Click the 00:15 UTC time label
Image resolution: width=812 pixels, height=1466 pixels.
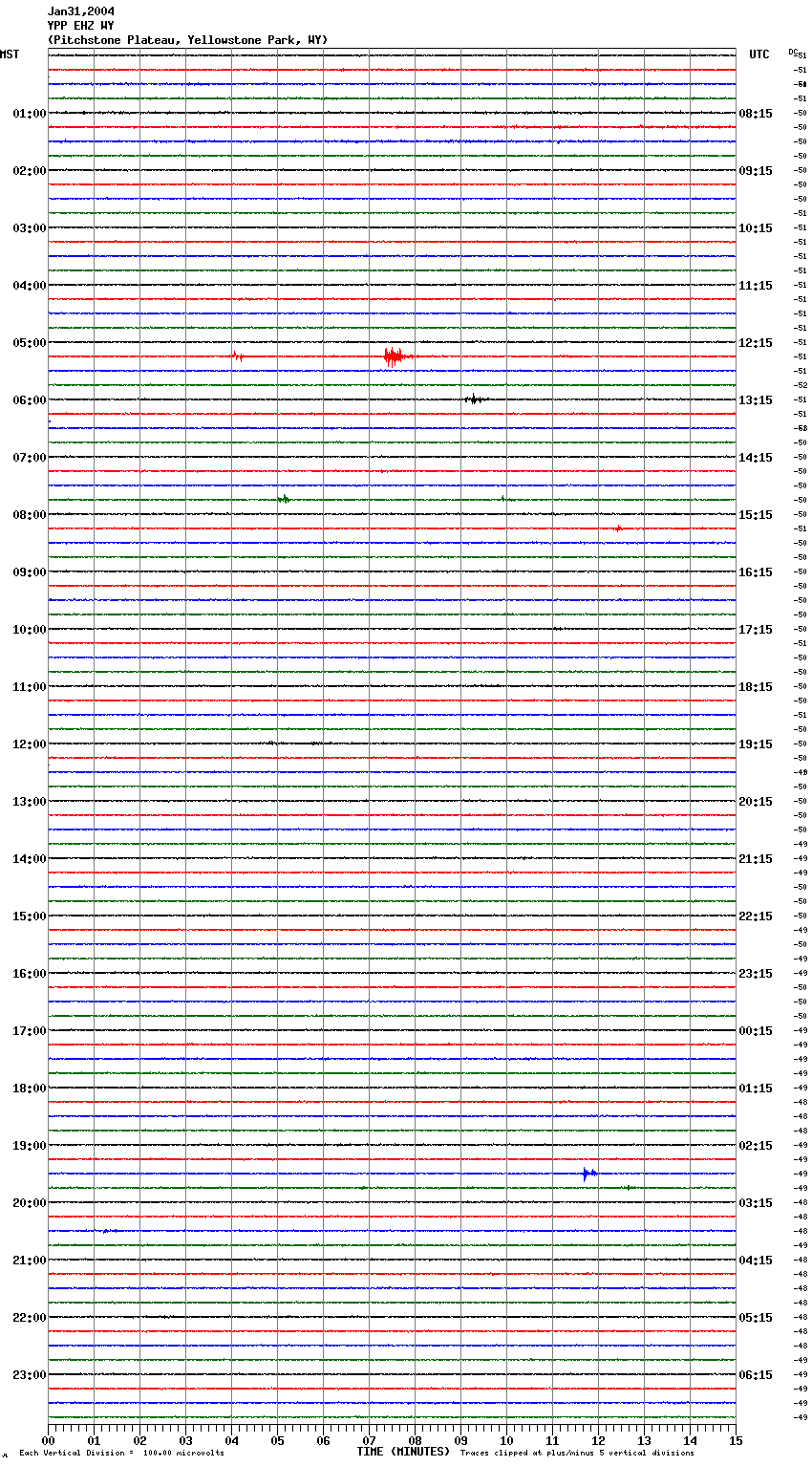[x=756, y=1031]
